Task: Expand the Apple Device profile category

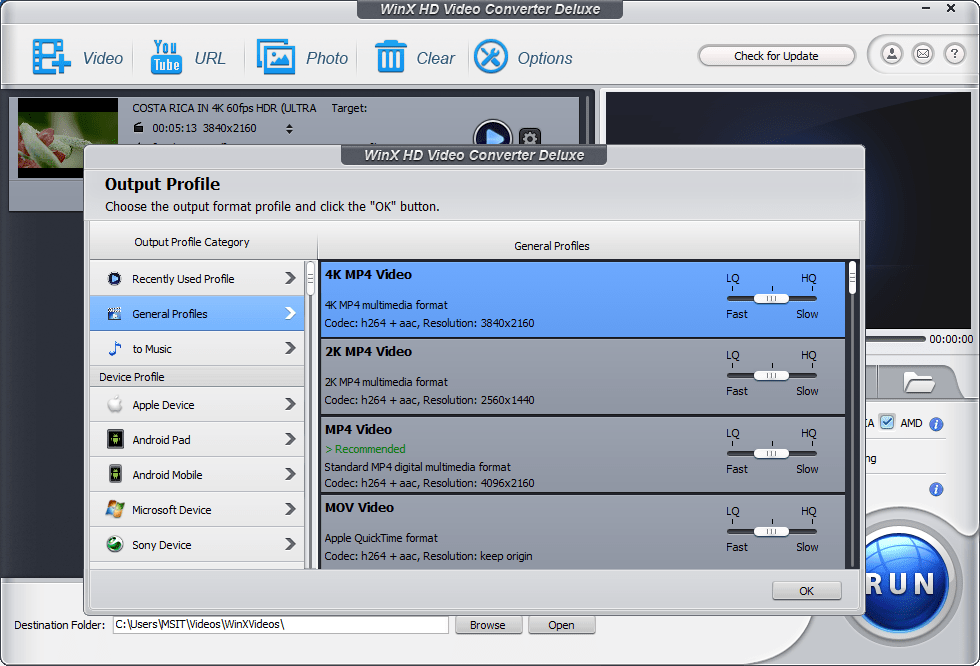Action: point(196,405)
